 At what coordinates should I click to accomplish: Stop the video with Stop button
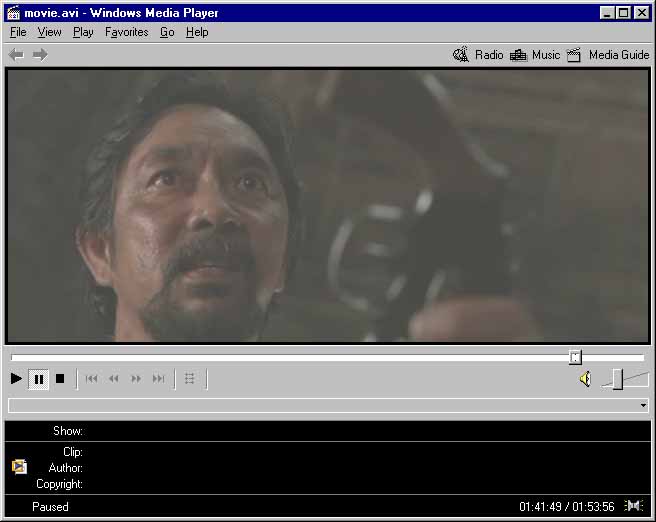[x=60, y=379]
